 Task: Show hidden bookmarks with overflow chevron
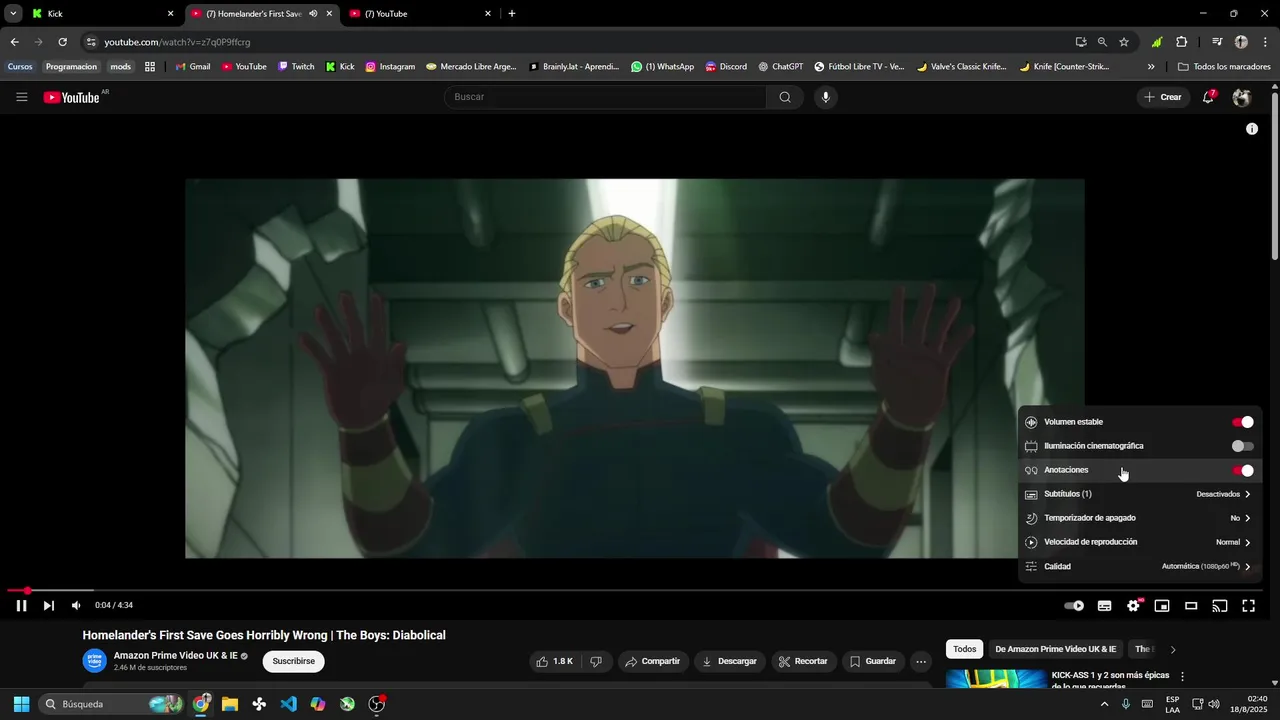(x=1151, y=67)
